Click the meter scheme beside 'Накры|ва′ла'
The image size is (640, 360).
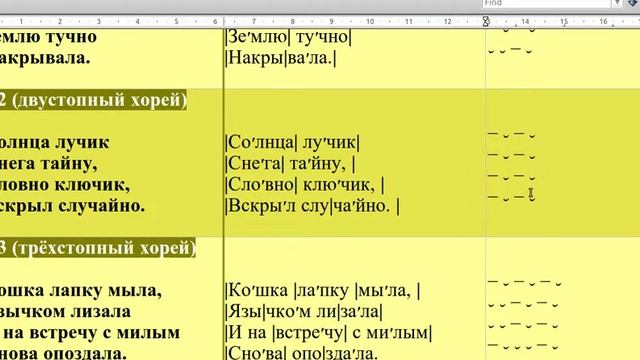coord(511,51)
